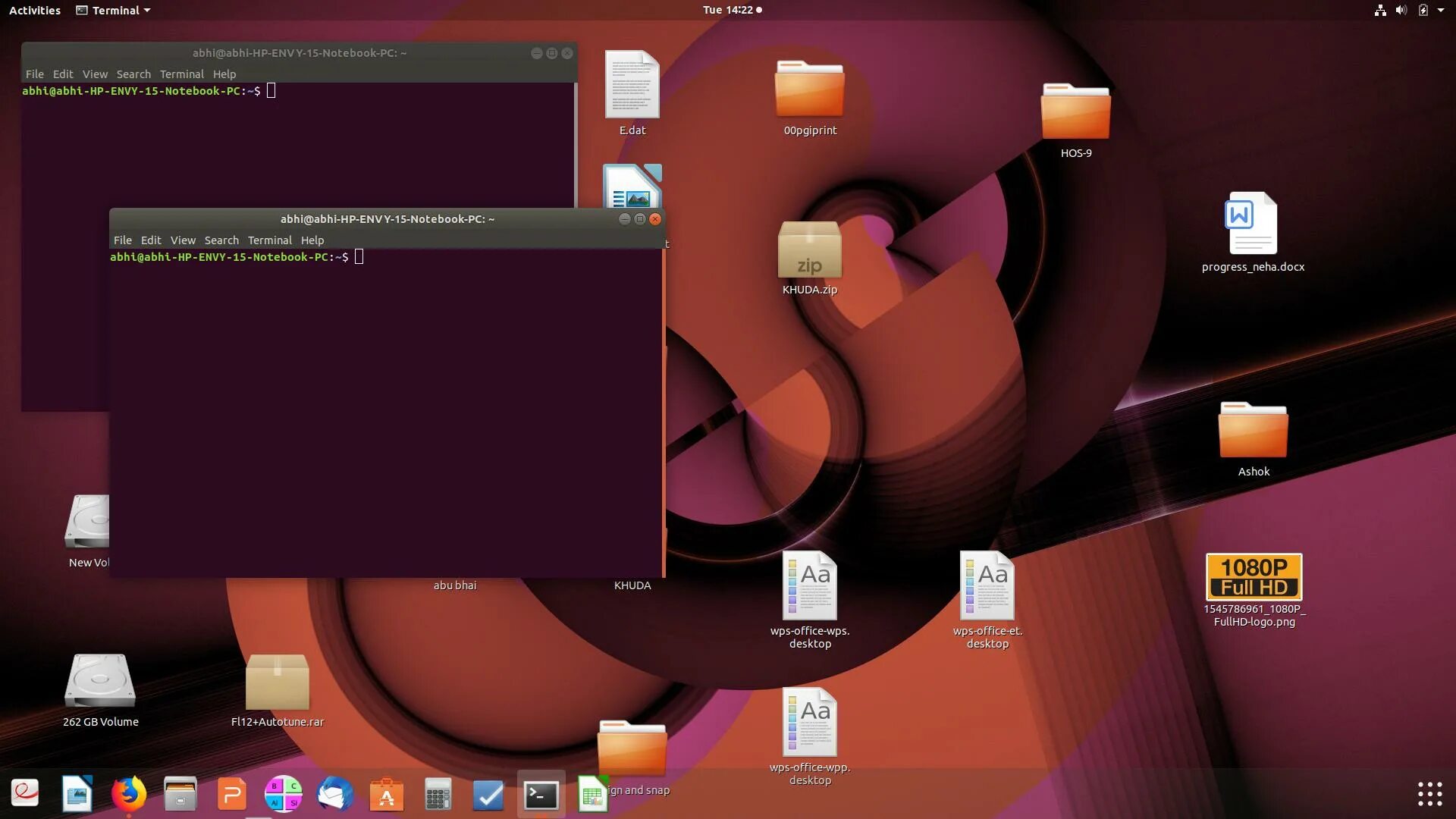Screen dimensions: 1456x819
Task: Select the HOS-9 folder
Action: click(x=1075, y=120)
